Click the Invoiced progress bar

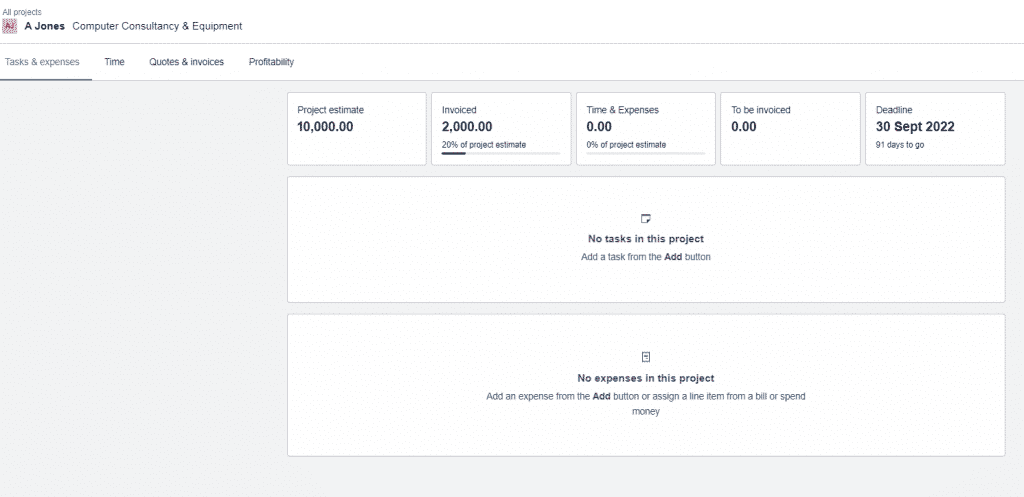501,153
